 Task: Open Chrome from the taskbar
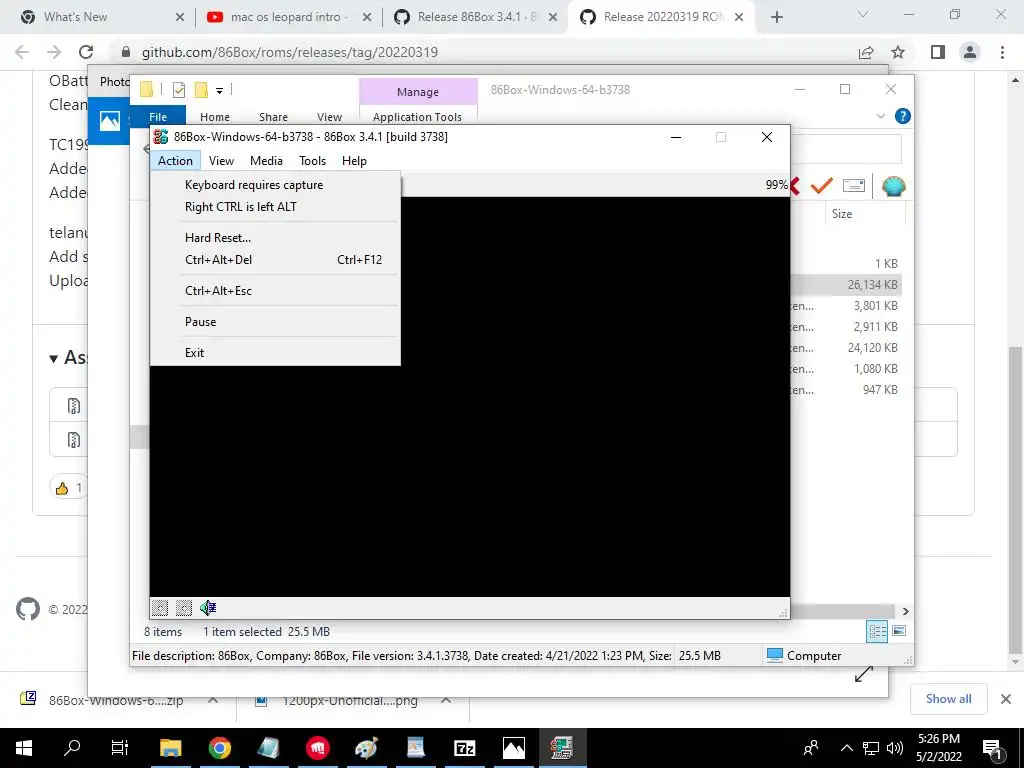pos(219,748)
